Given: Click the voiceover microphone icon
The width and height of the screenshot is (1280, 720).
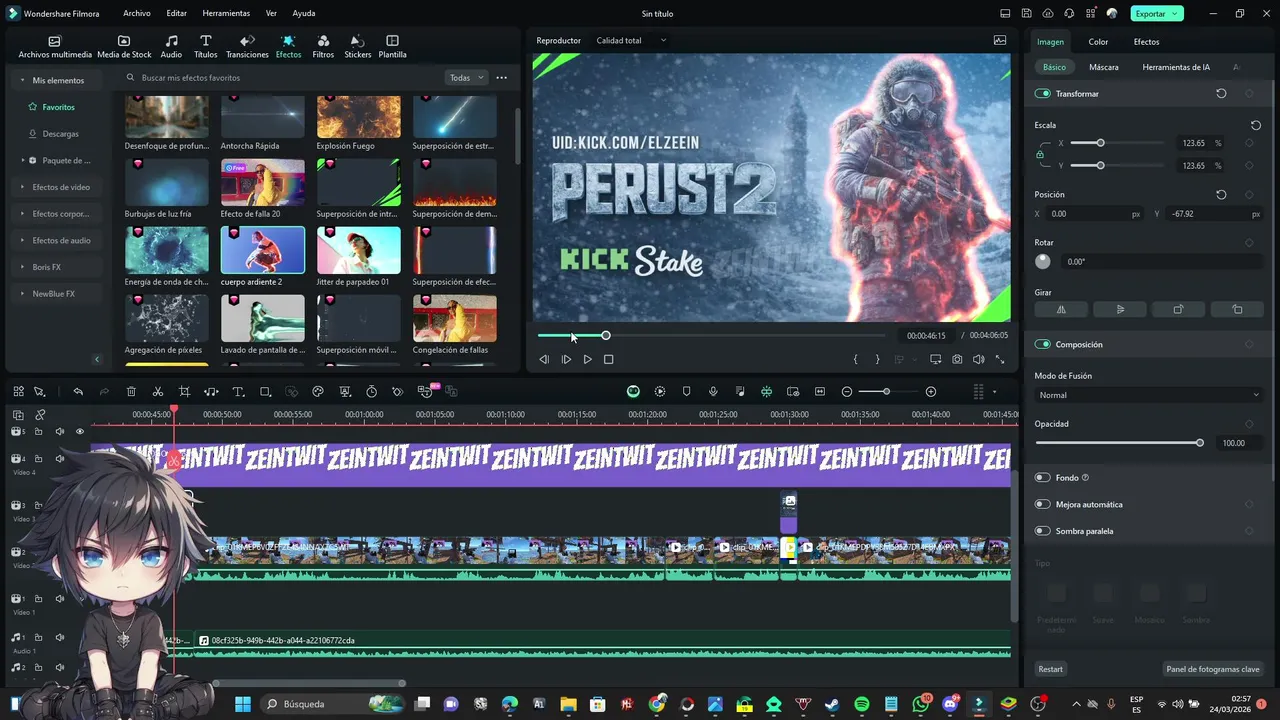Looking at the screenshot, I should pos(713,392).
